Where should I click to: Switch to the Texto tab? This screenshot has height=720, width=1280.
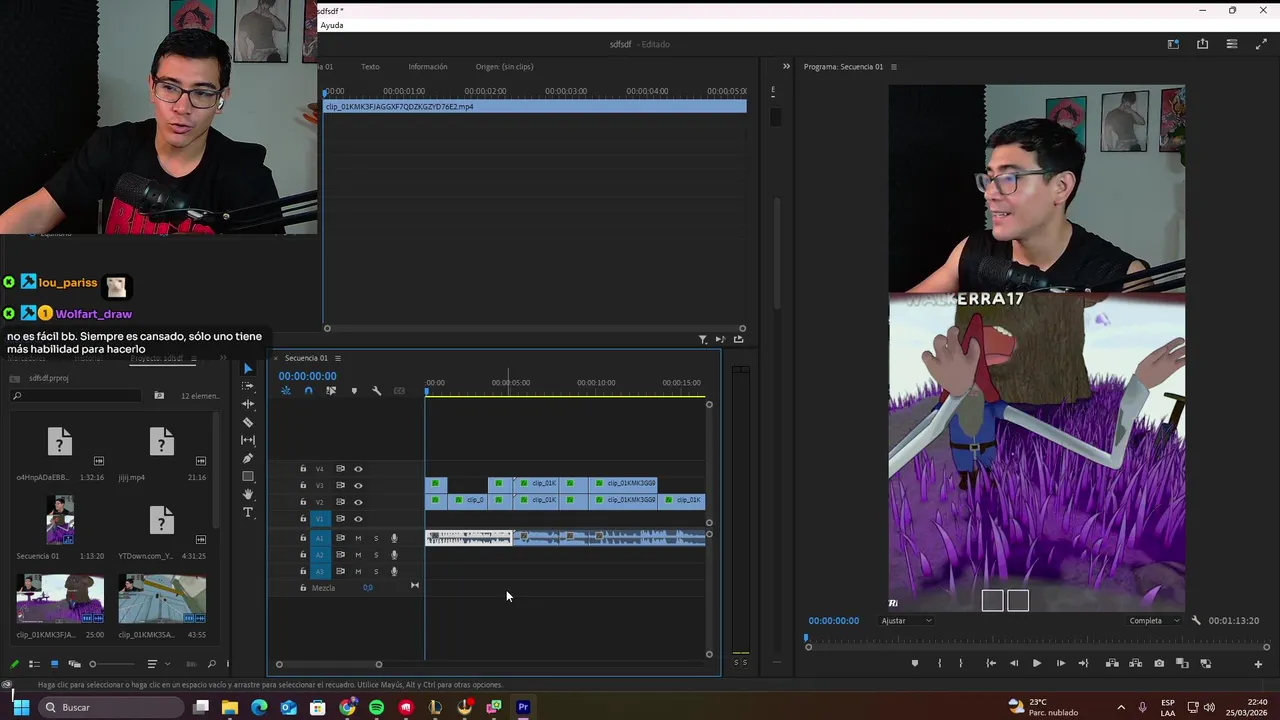[370, 67]
